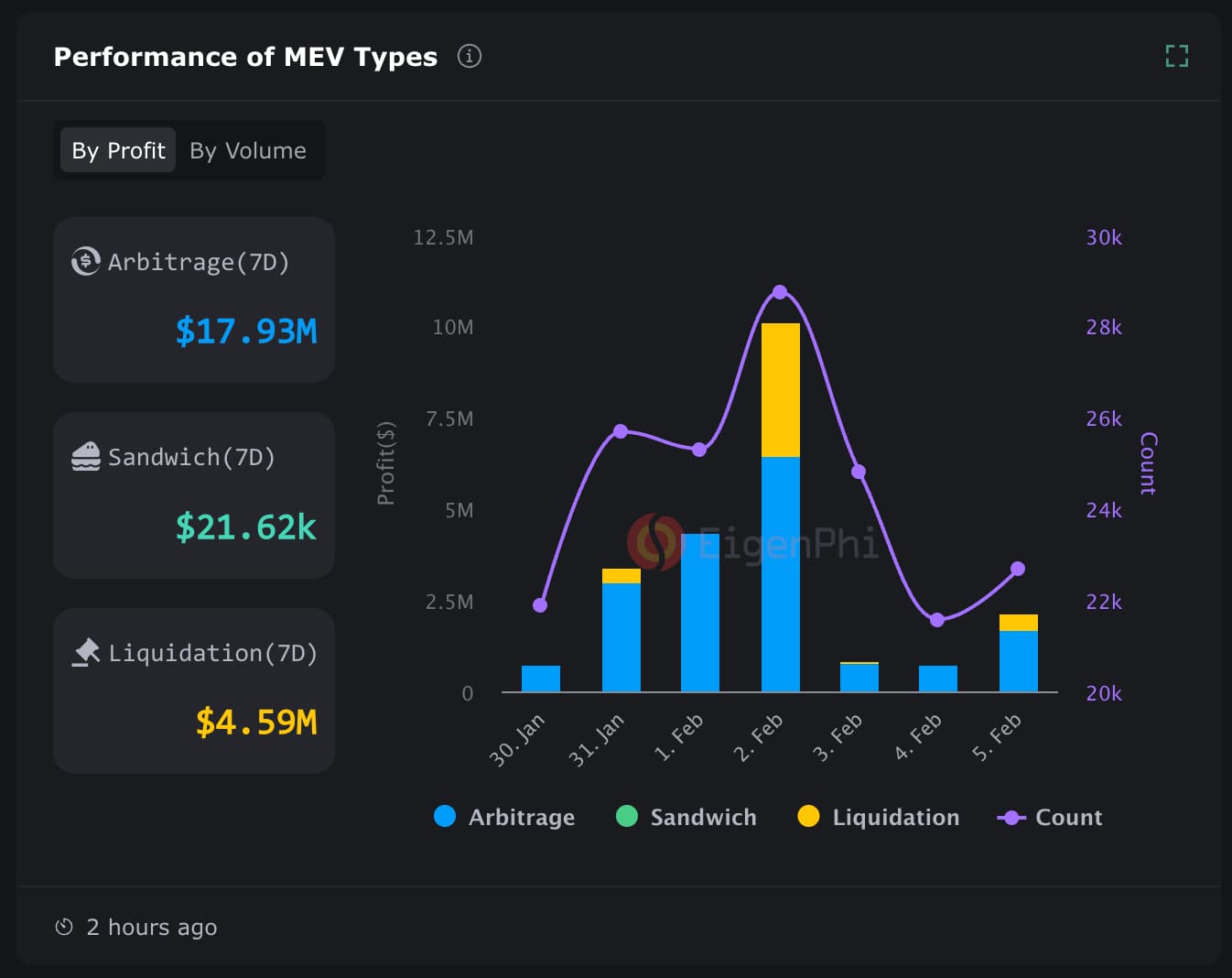Toggle Sandwich series in legend
The height and width of the screenshot is (978, 1232).
(x=686, y=817)
